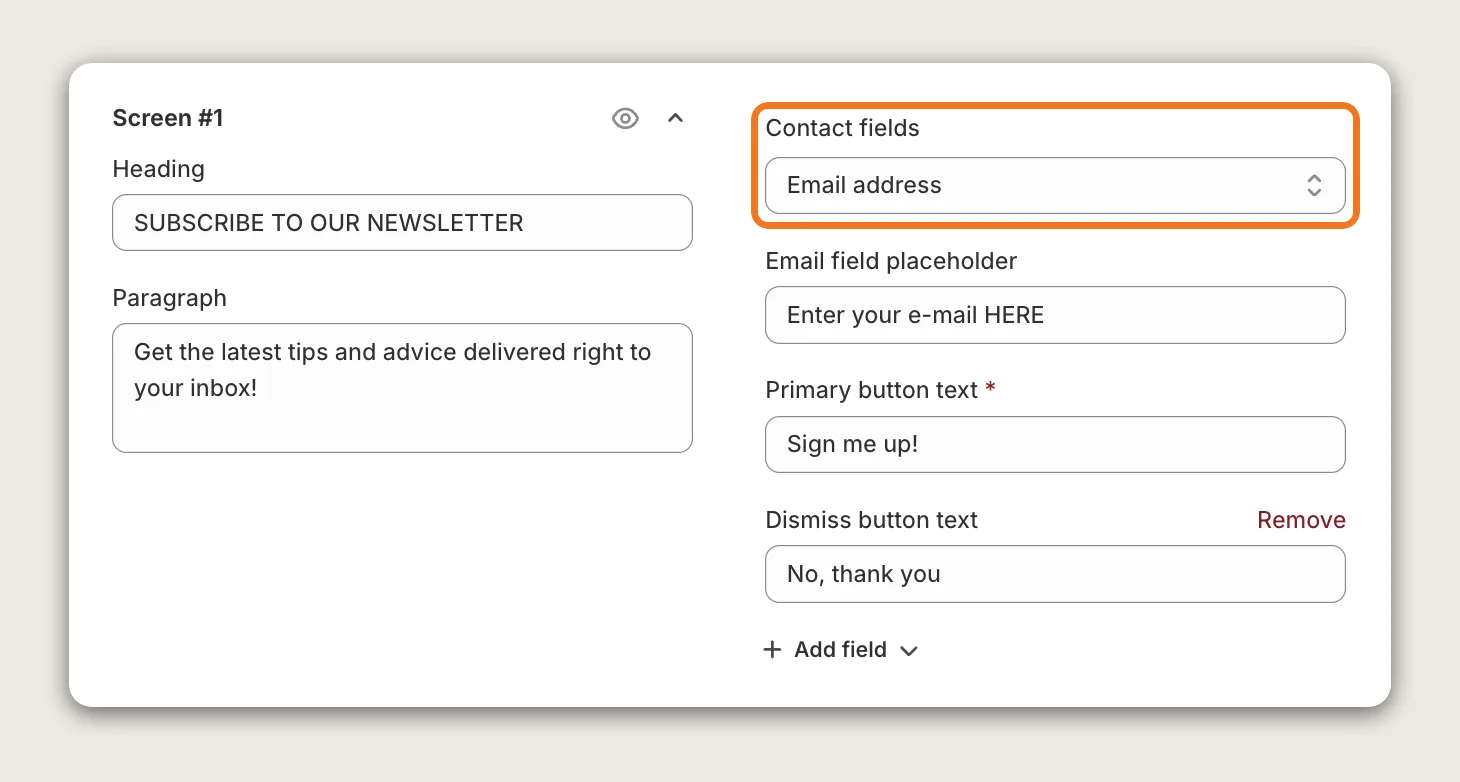Remove the dismiss button text field
Image resolution: width=1460 pixels, height=782 pixels.
pos(1301,520)
